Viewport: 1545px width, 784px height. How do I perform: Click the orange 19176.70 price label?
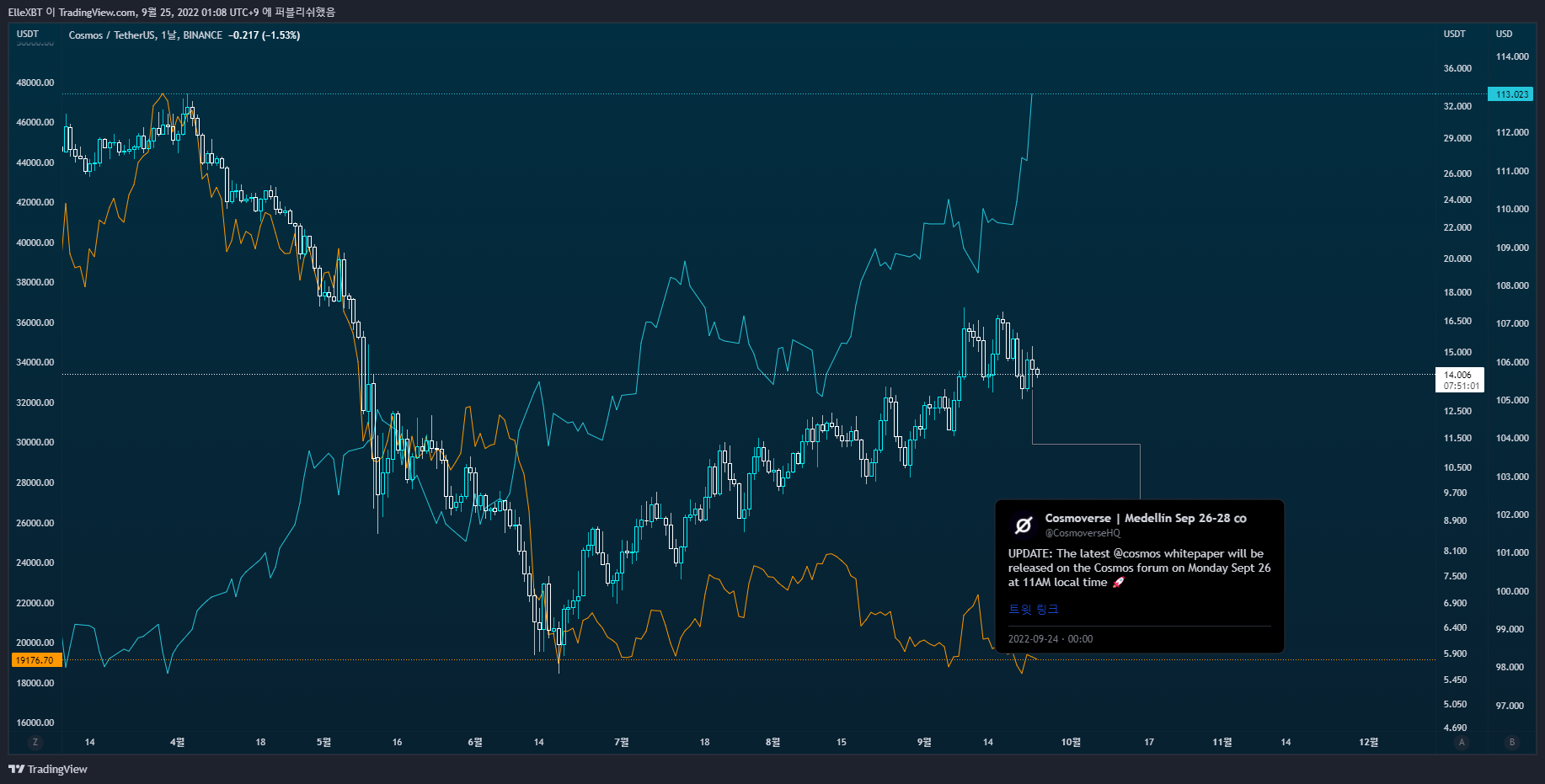pos(35,660)
